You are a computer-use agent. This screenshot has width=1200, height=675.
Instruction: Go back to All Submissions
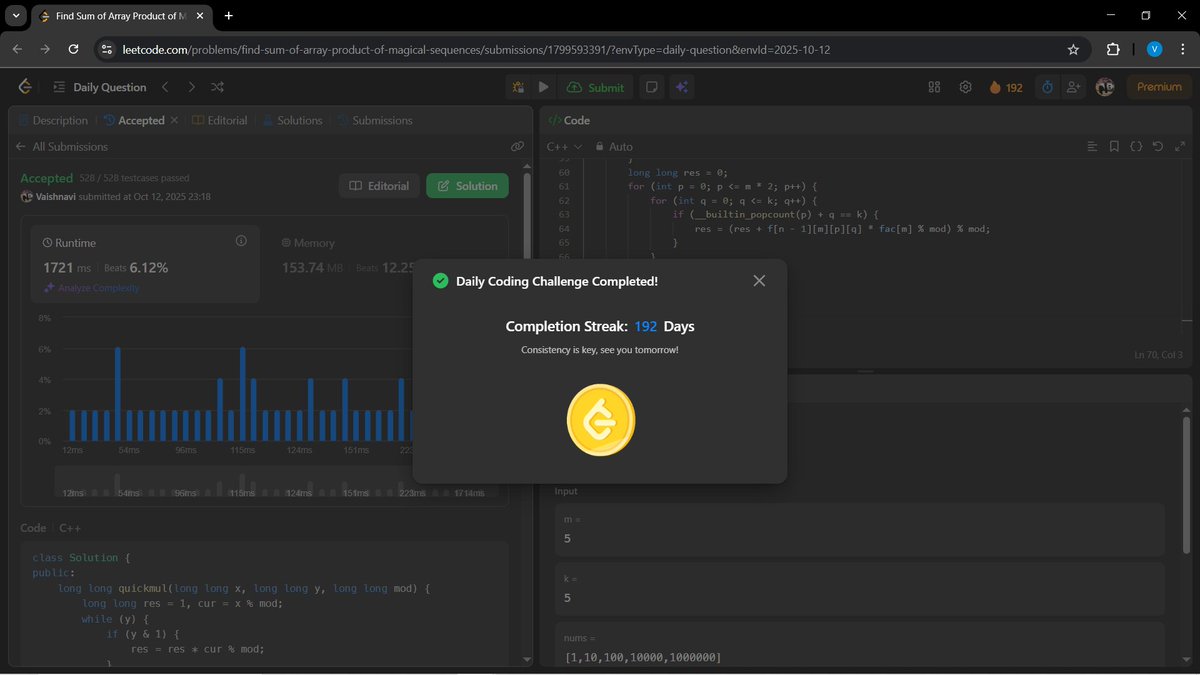pyautogui.click(x=61, y=146)
